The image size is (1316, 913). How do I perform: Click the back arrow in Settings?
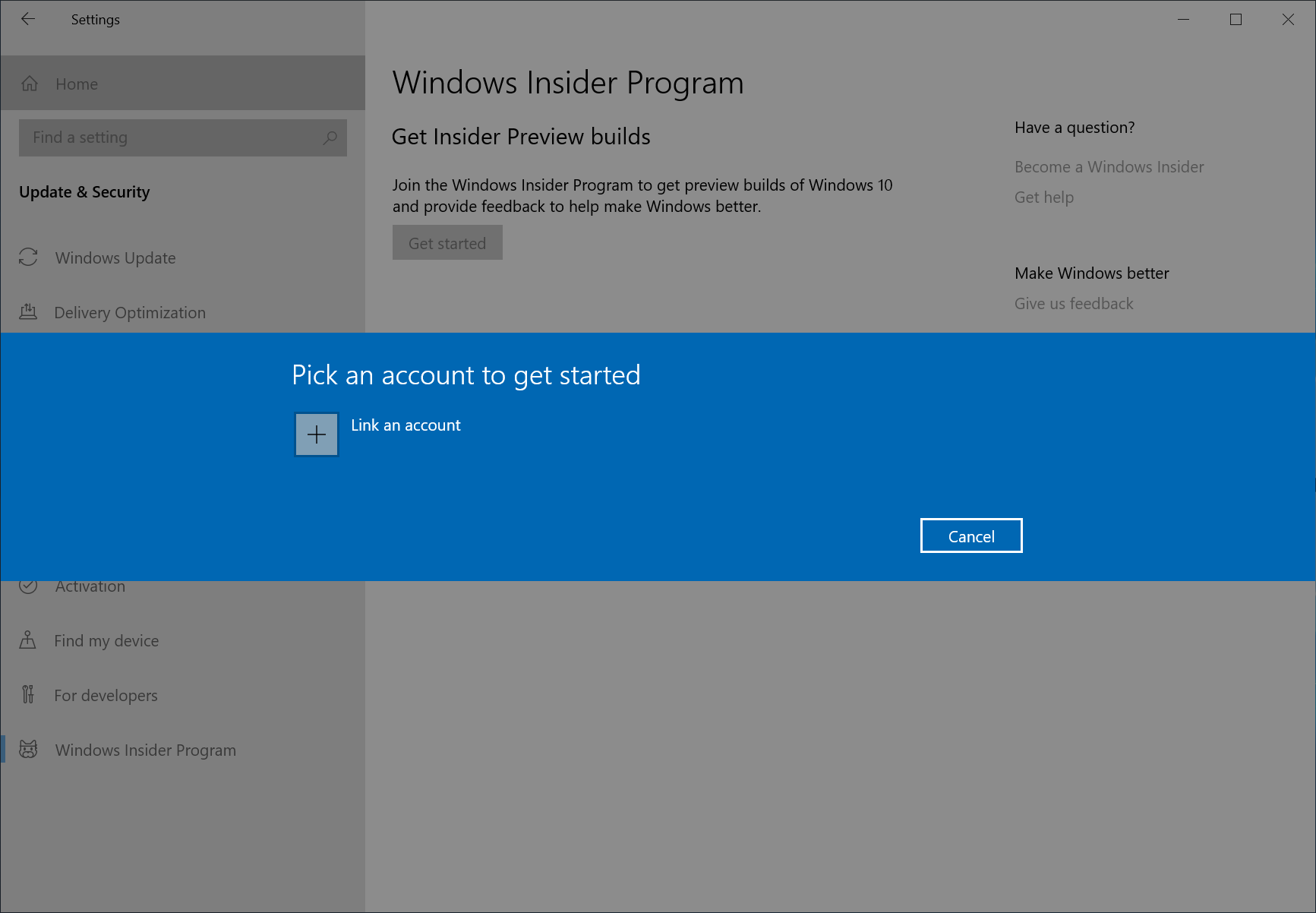(28, 19)
